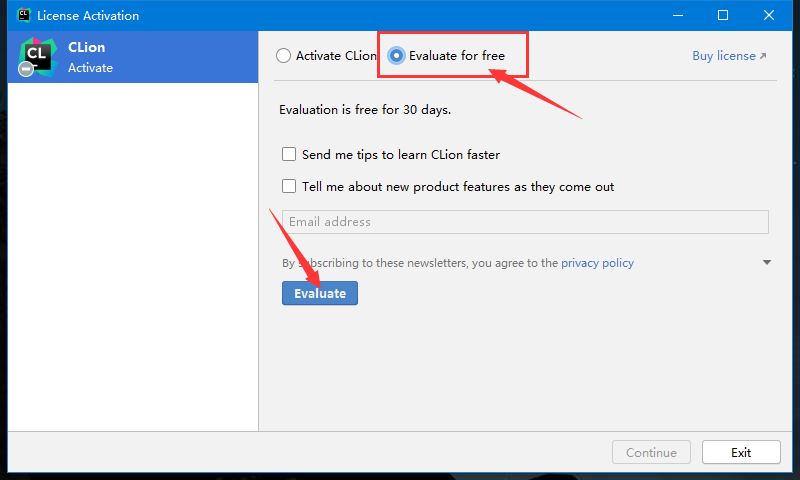Click the Exit button
This screenshot has height=480, width=800.
741,452
